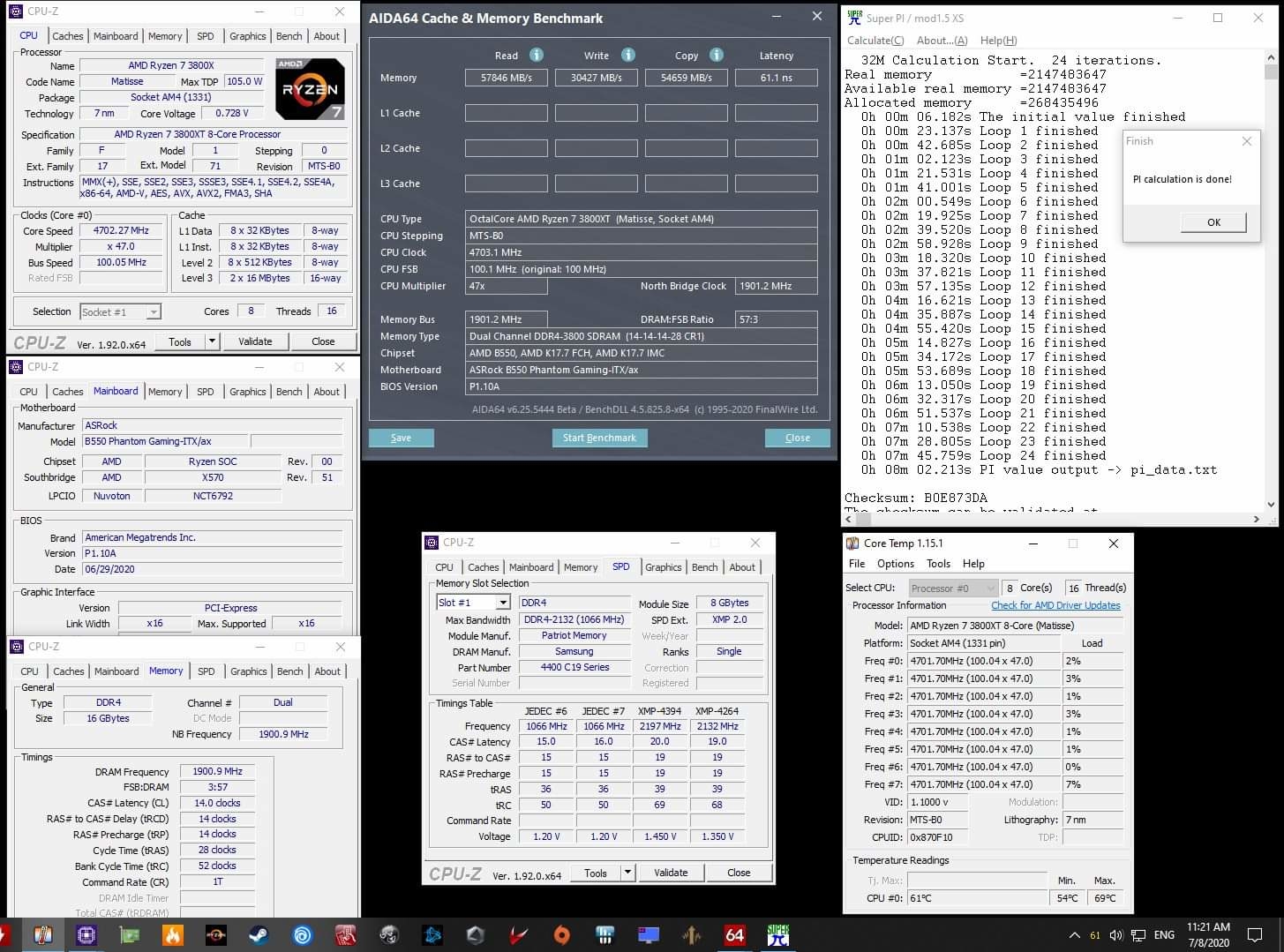
Task: Open Core Temp thermometer icon in taskbar
Action: coord(43,934)
